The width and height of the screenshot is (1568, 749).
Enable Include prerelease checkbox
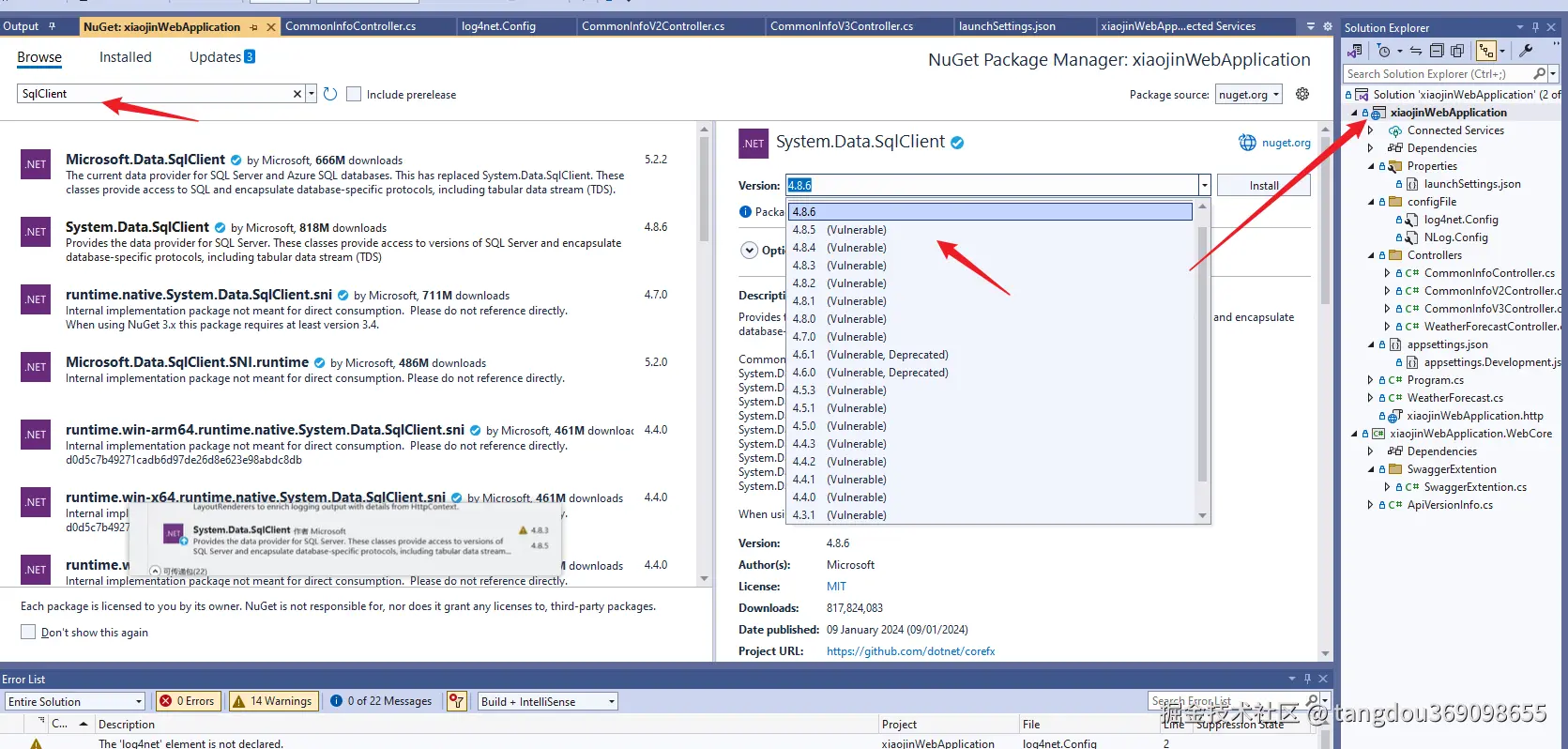(354, 94)
